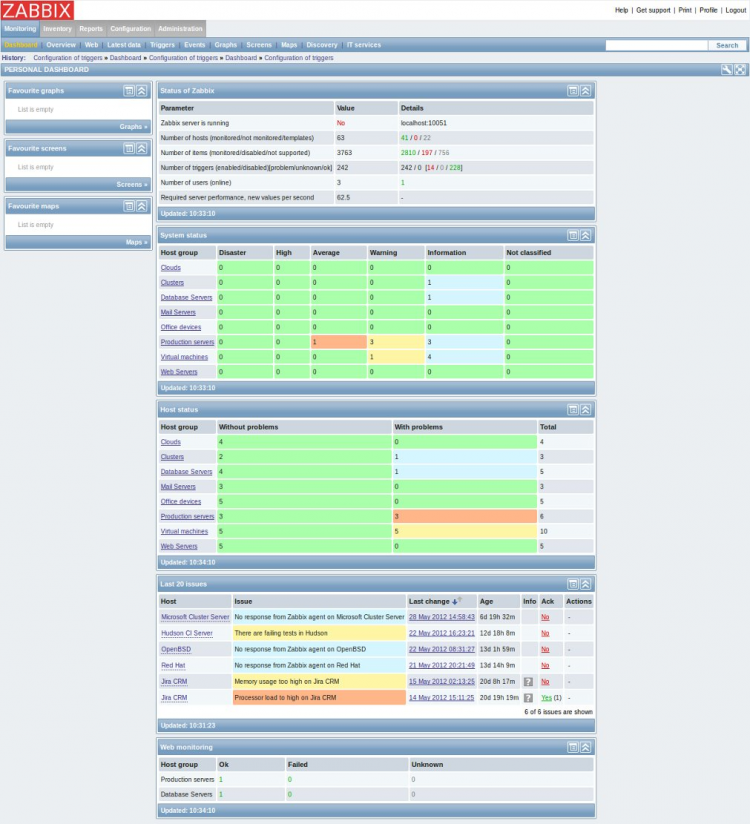Open Favourite graphs menu icon
The image size is (750, 824).
coord(129,91)
